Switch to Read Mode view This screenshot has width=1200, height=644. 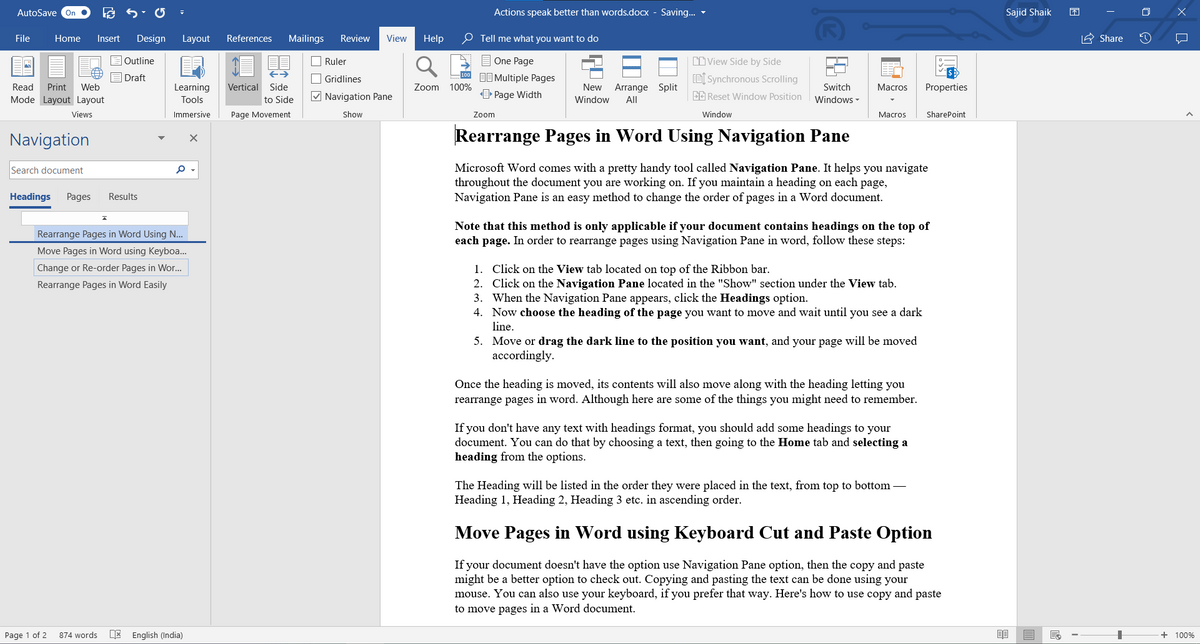coord(22,78)
